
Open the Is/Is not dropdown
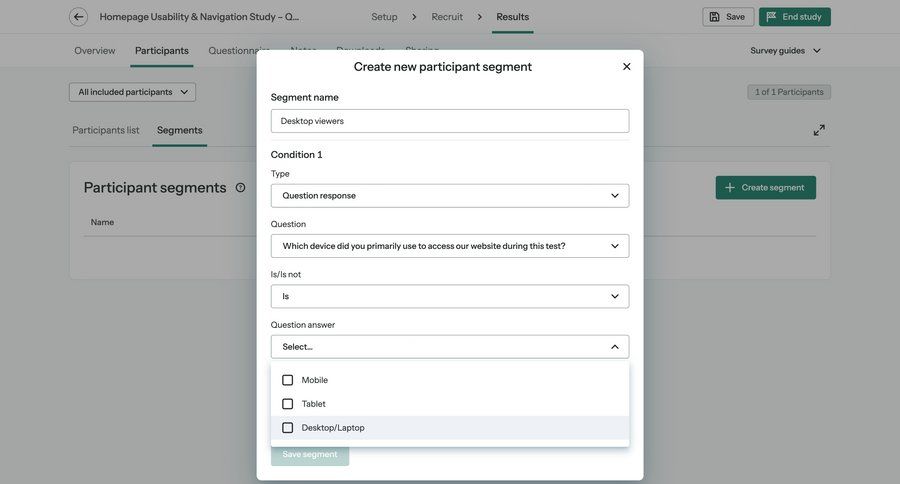pos(450,297)
